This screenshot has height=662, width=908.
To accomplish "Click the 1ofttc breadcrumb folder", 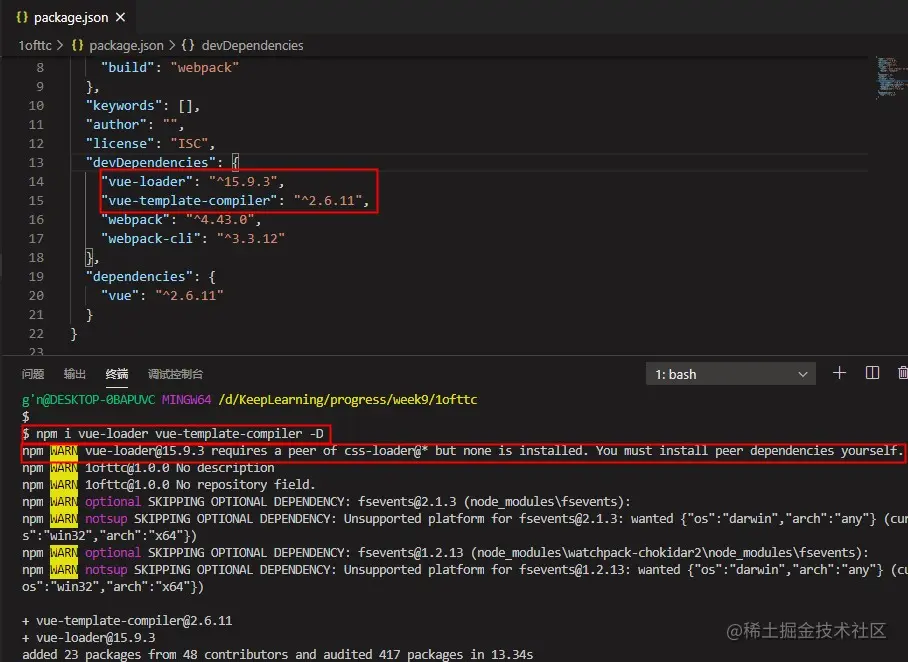I will 35,45.
